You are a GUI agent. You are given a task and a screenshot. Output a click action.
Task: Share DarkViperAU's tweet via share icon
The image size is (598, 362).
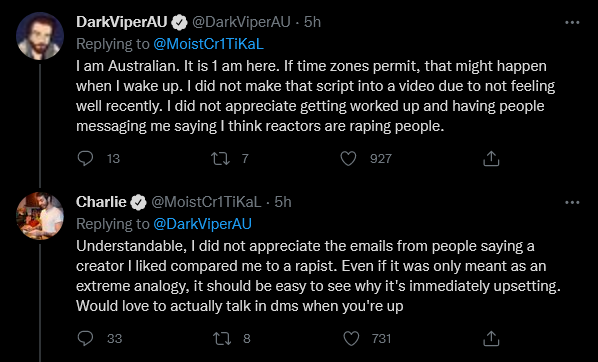pos(491,158)
